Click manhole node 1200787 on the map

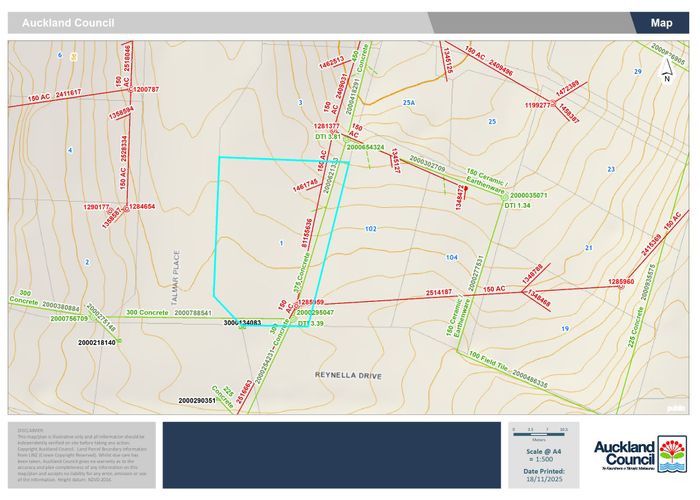point(129,91)
